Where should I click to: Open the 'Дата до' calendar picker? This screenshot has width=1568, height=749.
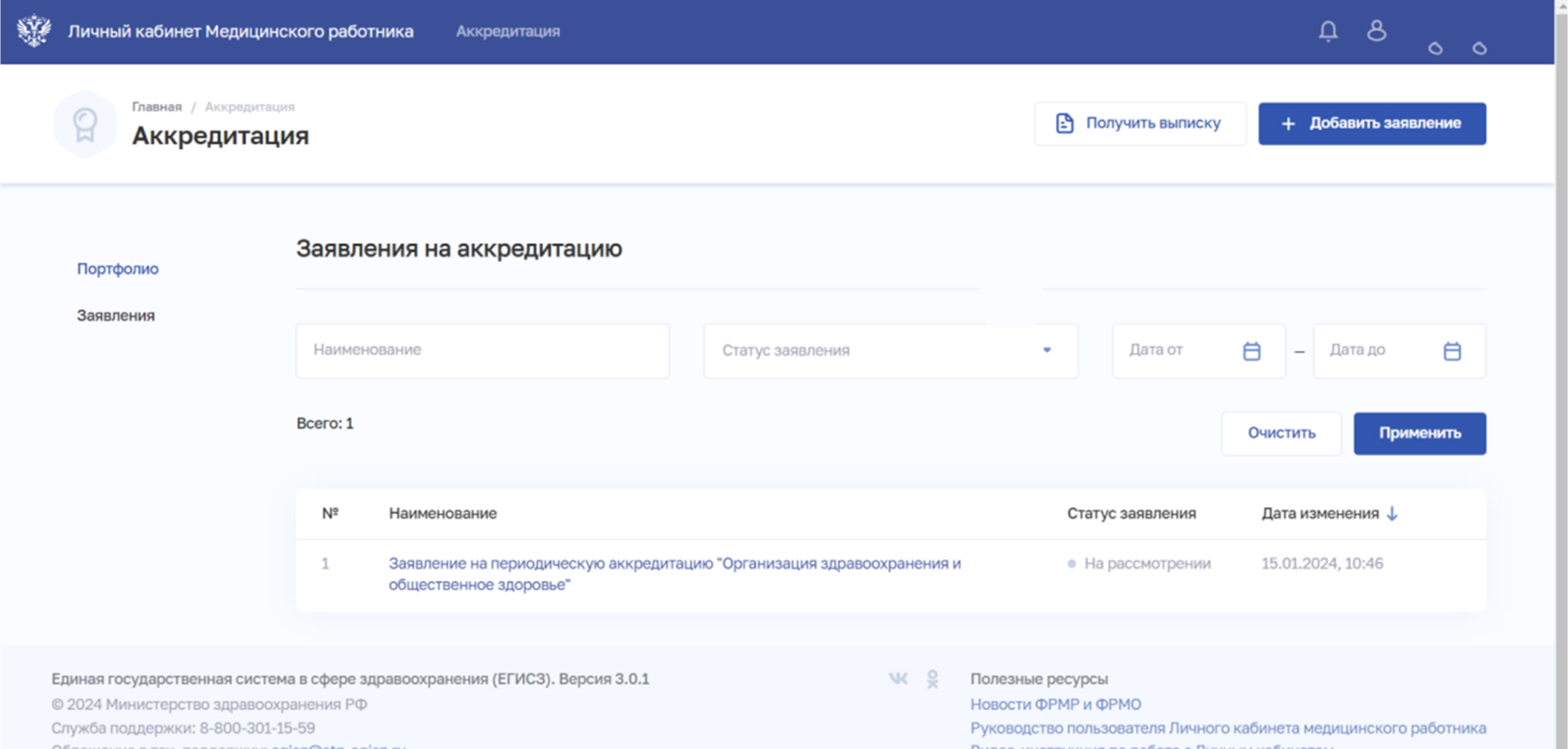[1452, 351]
